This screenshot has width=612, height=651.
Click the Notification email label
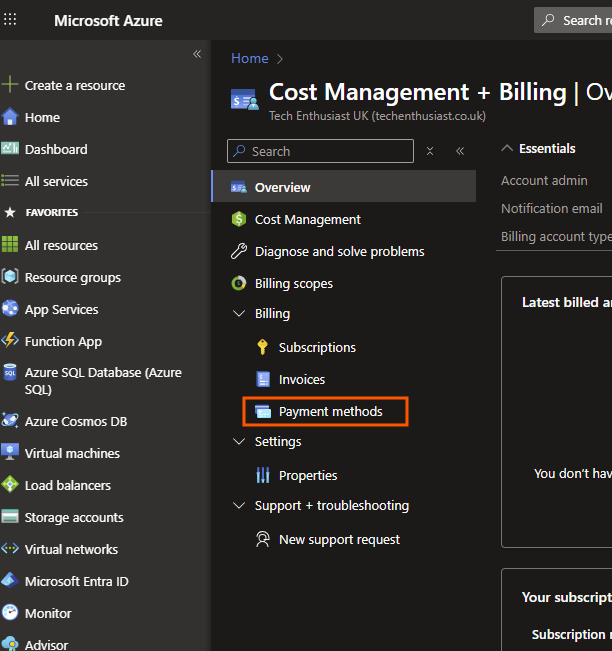(551, 208)
